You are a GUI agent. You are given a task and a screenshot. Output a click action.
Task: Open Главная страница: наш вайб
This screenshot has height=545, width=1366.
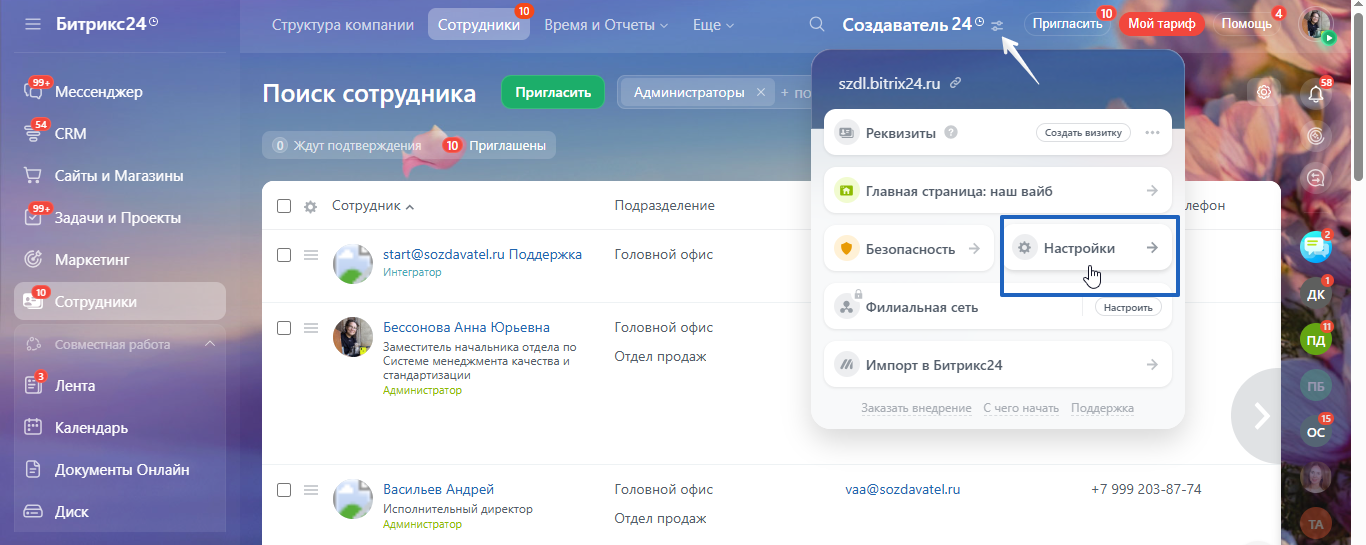997,190
